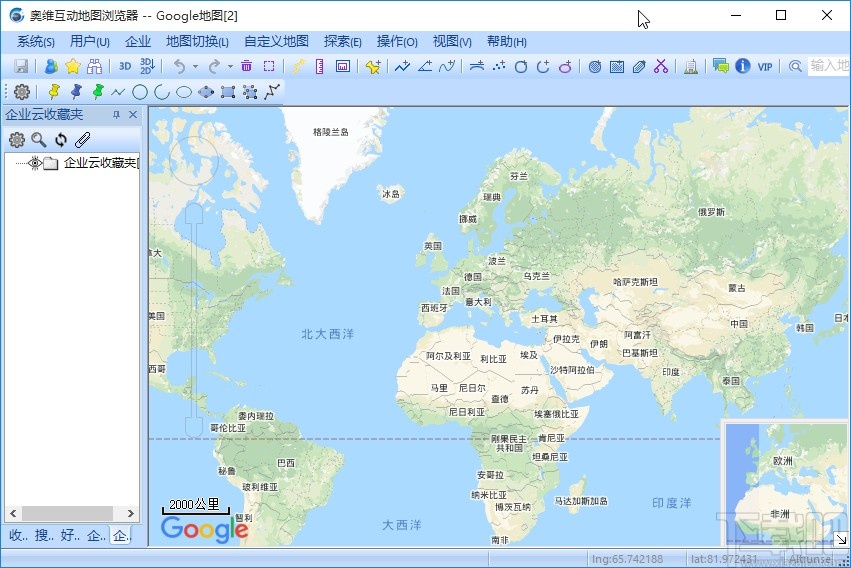Expand the overview minimap corner arrow
The image size is (851, 568).
(x=840, y=538)
